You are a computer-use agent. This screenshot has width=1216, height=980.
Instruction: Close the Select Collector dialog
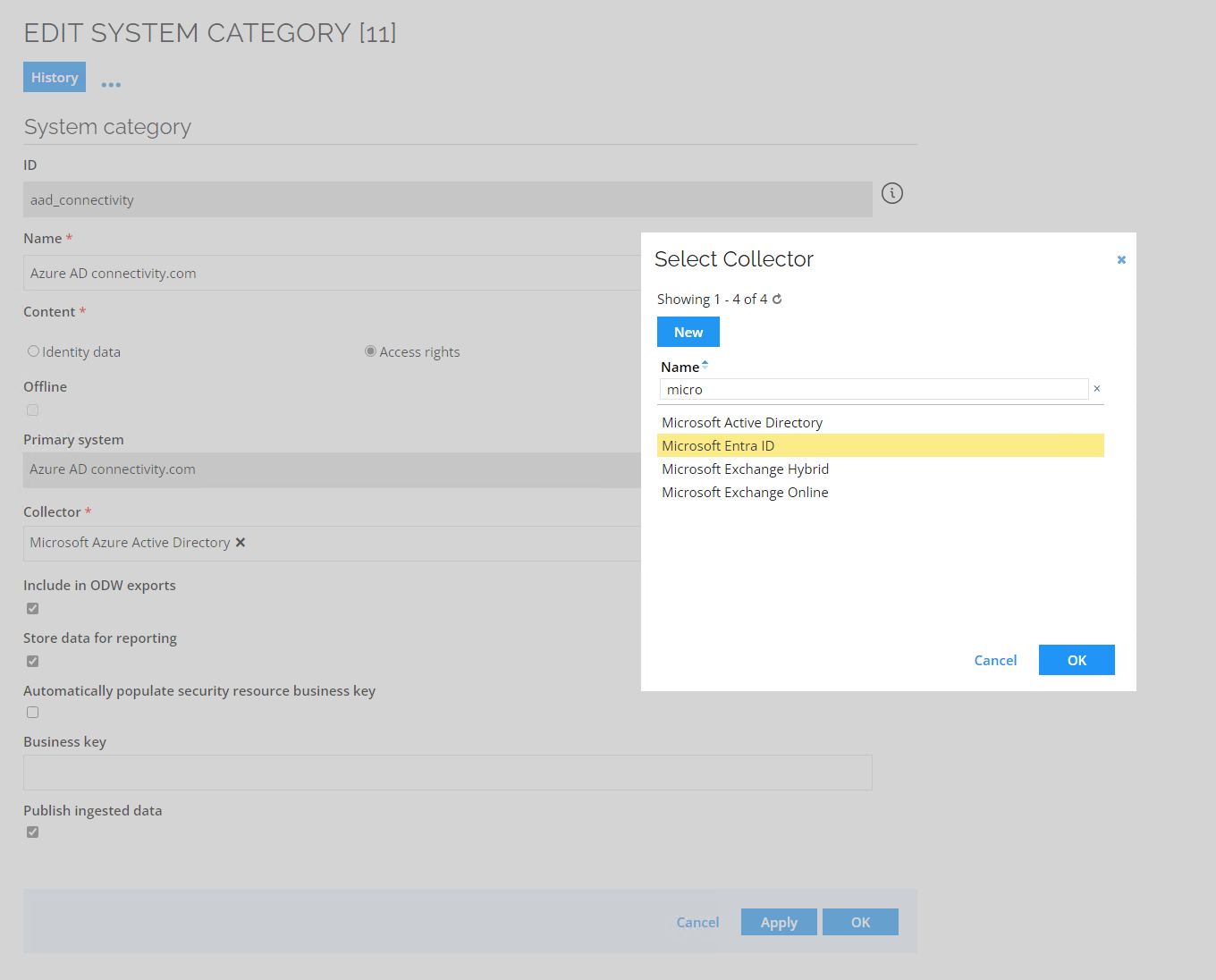pyautogui.click(x=1121, y=260)
